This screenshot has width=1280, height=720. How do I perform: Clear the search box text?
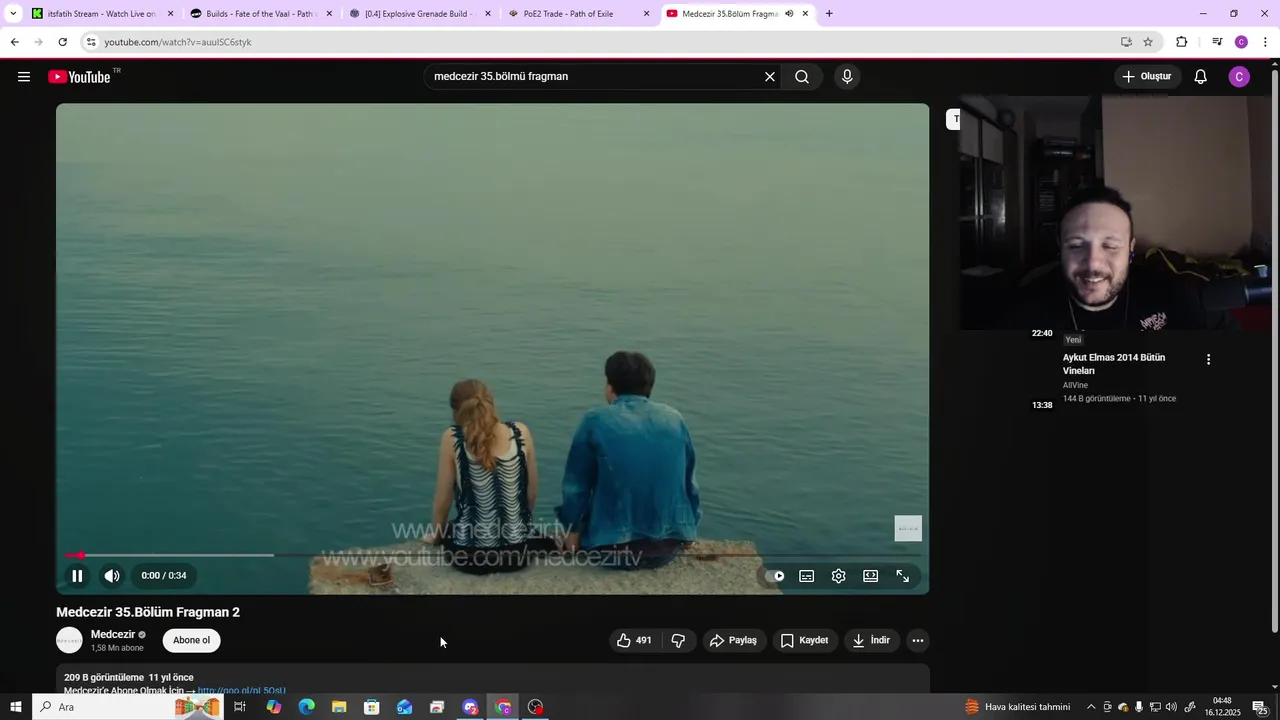(x=770, y=77)
